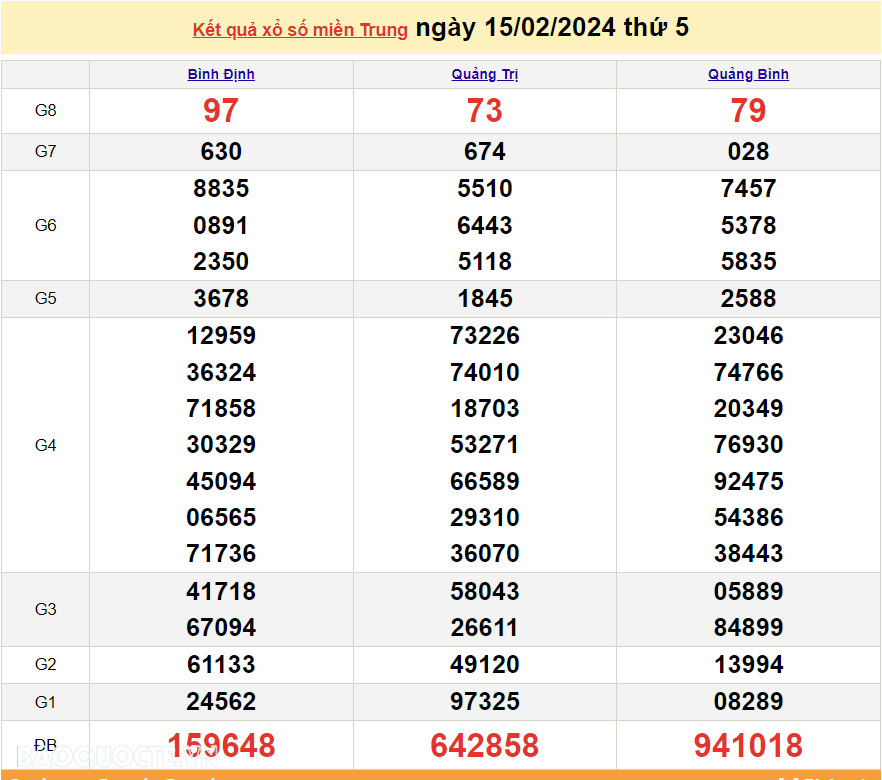Open the Quảng Trị column header link
Screen dimensions: 882x780
484,74
